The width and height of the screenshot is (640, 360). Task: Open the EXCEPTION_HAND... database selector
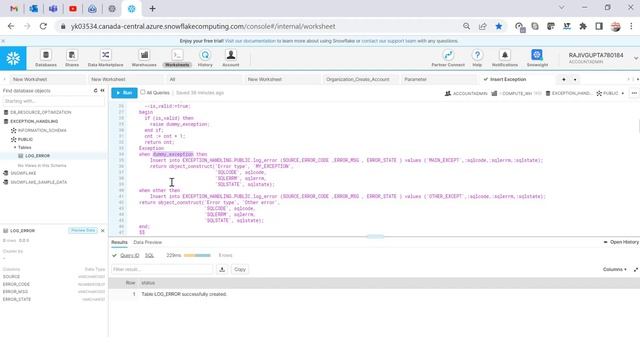569,93
